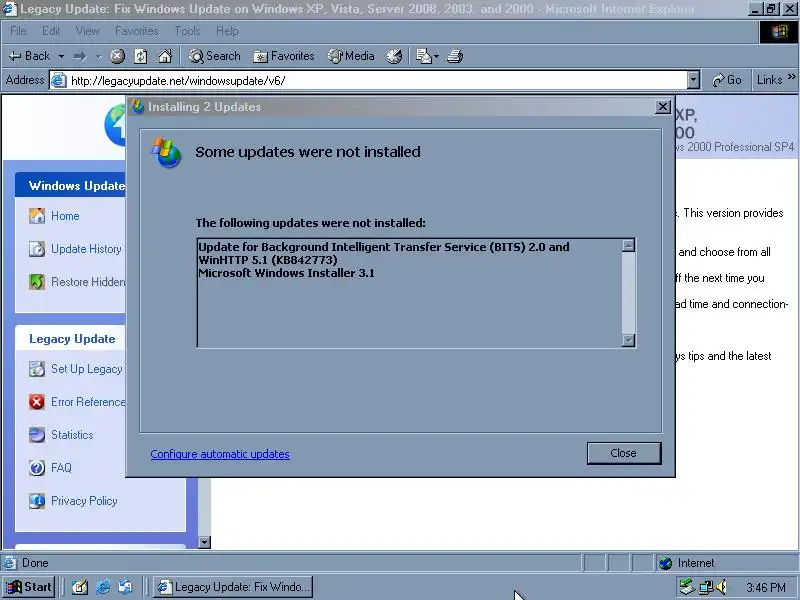
Task: Click the Statistics icon in sidebar
Action: (37, 435)
